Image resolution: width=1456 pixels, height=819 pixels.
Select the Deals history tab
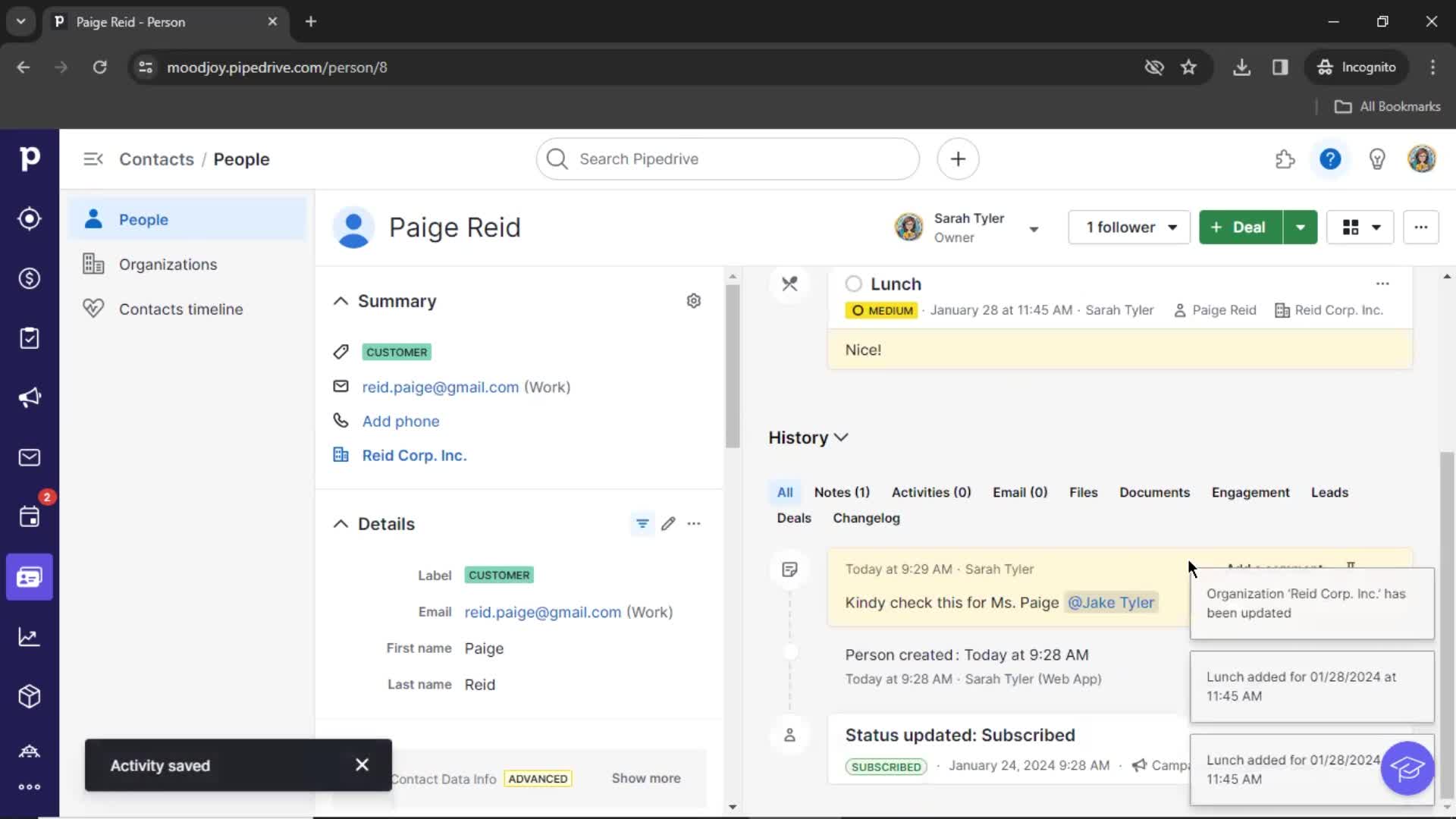tap(794, 518)
